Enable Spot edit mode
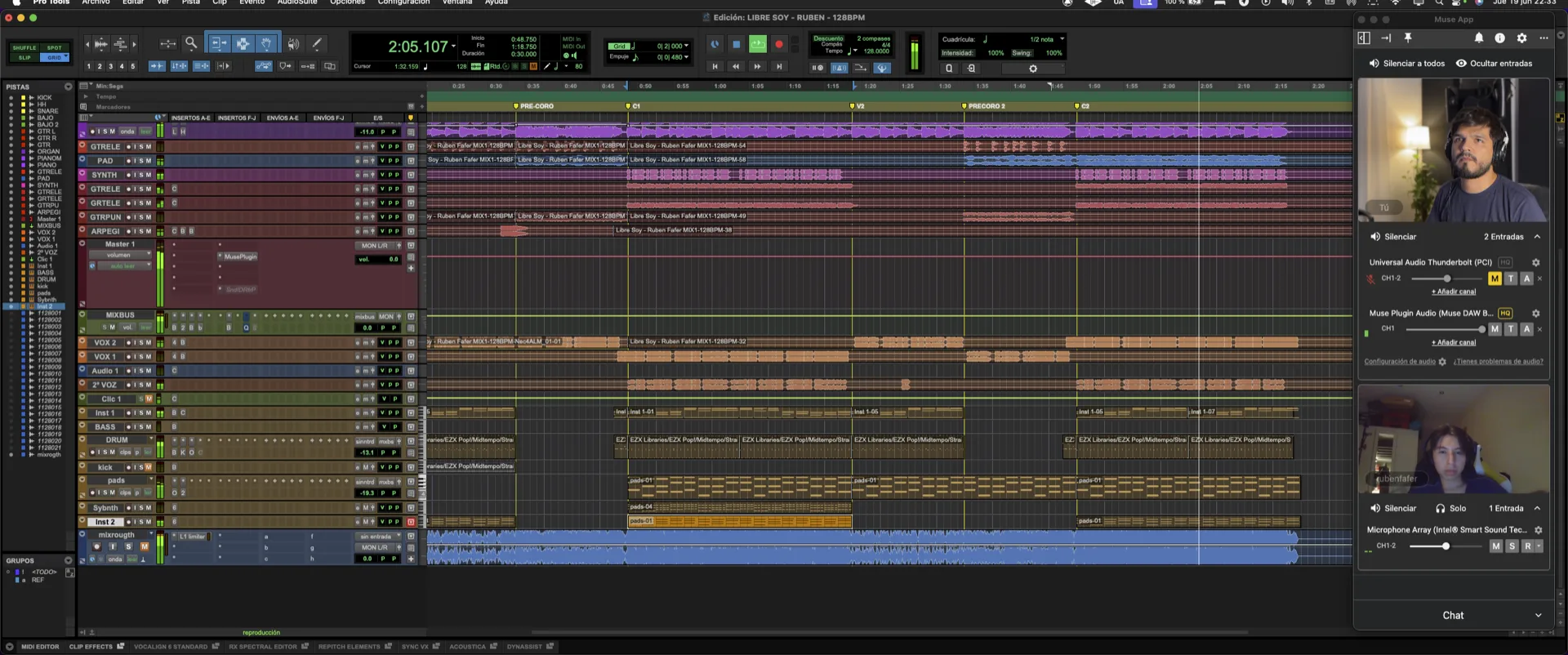Screen dimensions: 1568x655 coord(54,48)
